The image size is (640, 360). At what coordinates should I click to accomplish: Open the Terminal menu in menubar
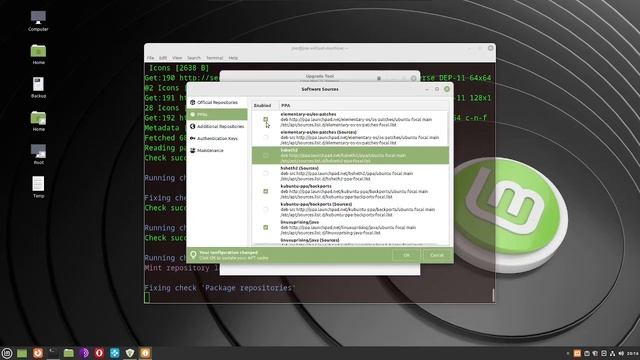point(215,58)
